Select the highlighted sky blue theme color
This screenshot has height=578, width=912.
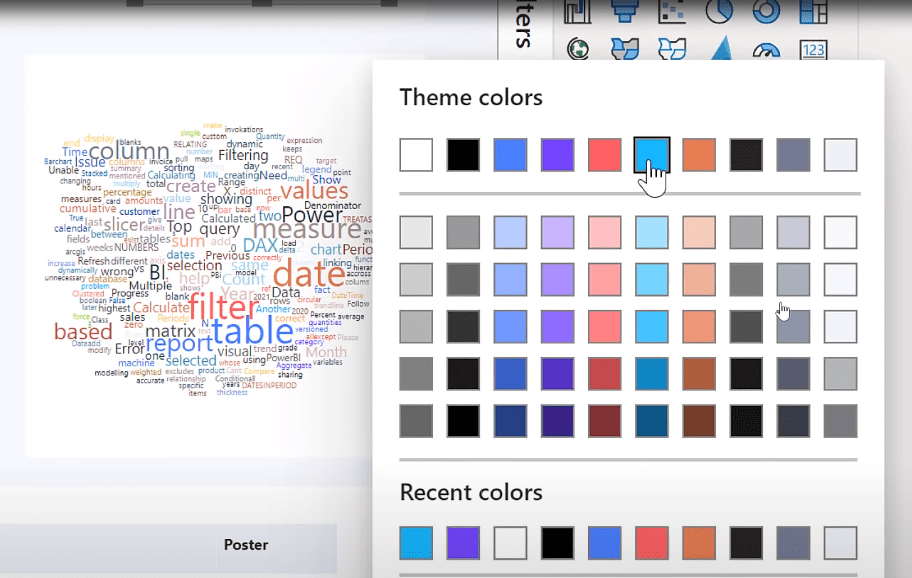tap(651, 155)
